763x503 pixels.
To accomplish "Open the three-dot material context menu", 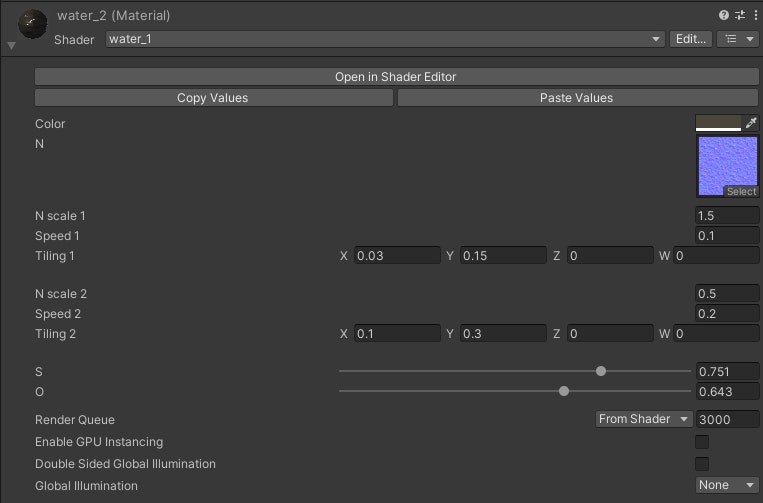I will (x=755, y=15).
